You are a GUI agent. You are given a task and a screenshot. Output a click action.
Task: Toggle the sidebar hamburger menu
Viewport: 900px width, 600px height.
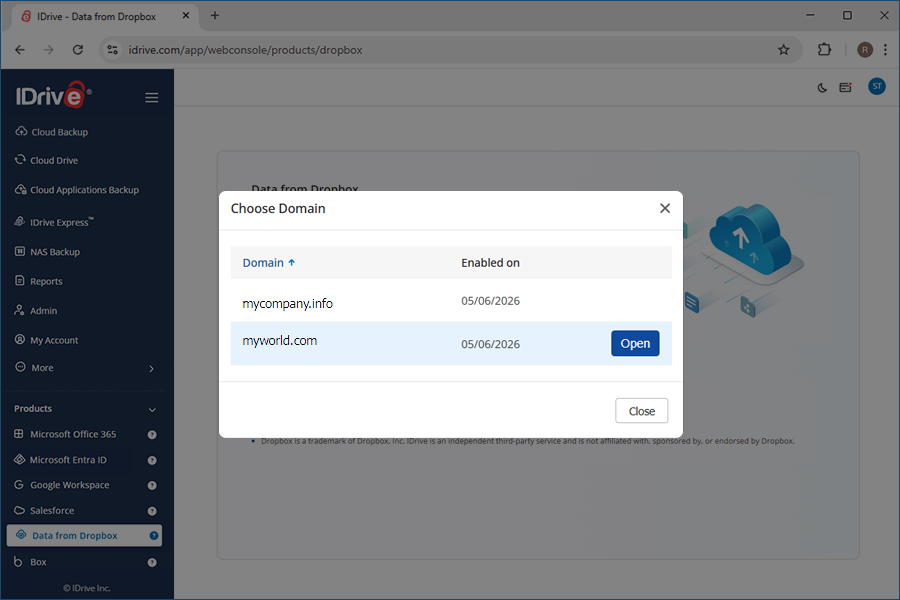tap(152, 98)
